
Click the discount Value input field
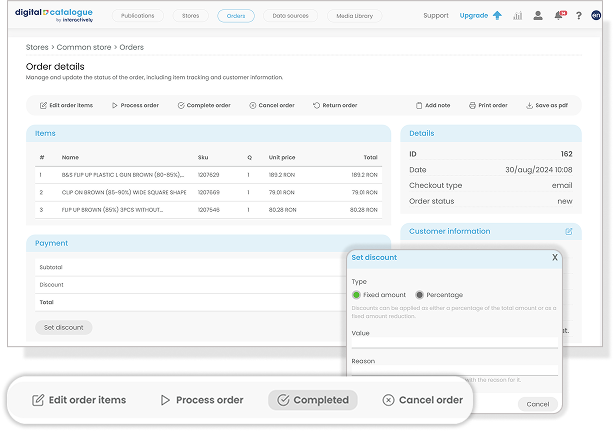click(453, 343)
